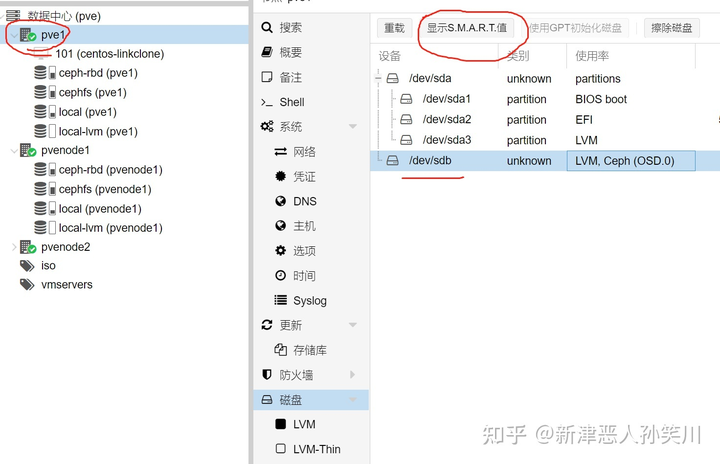Open the 防火墙 firewall menu item
This screenshot has height=464, width=720.
(x=311, y=375)
